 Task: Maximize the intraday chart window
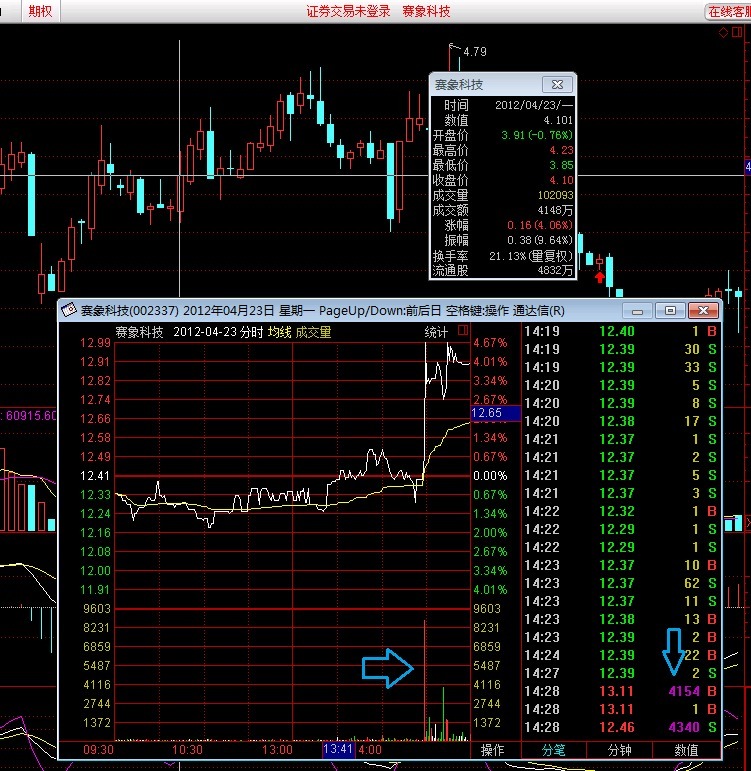coord(670,310)
